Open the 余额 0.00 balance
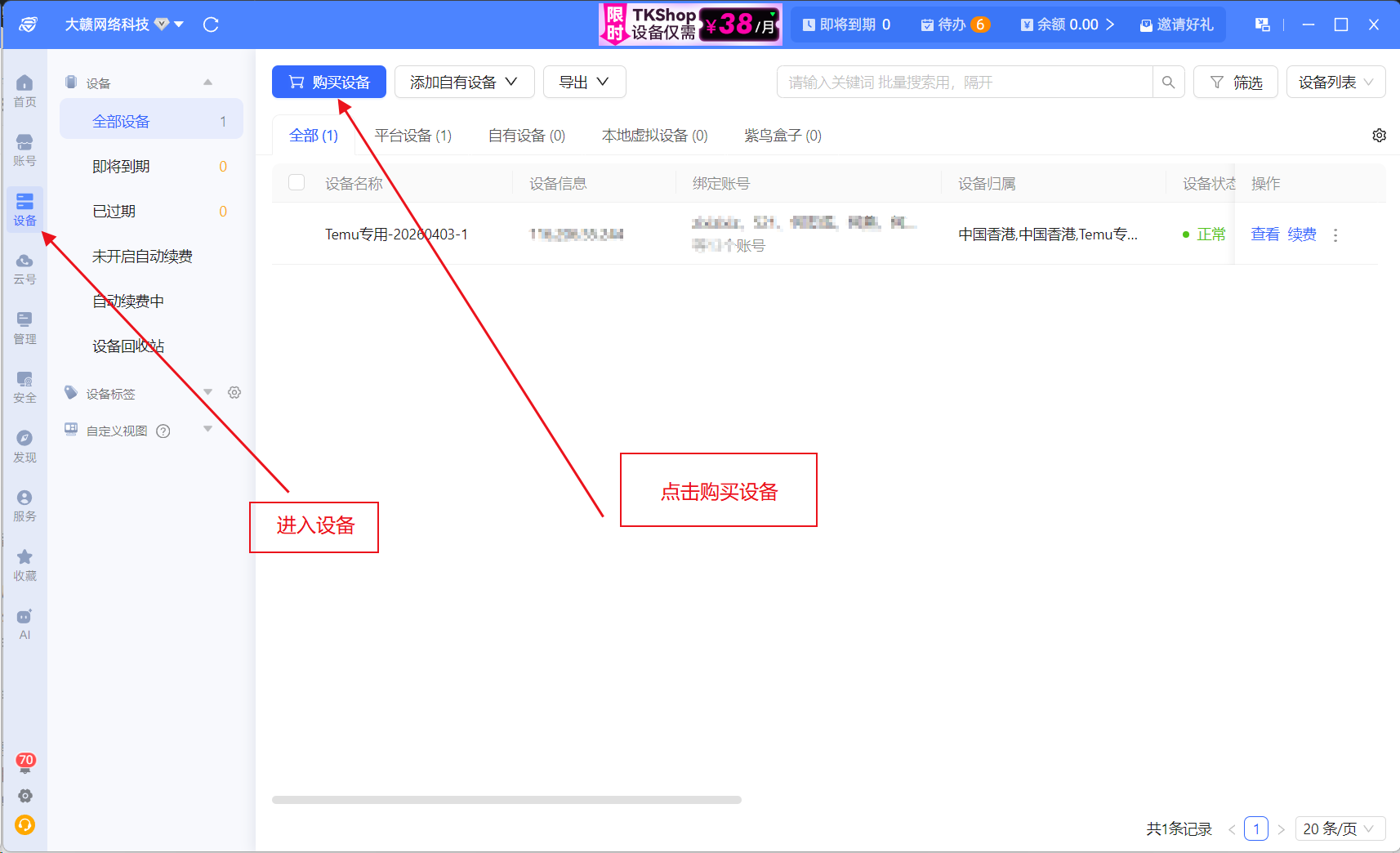Image resolution: width=1400 pixels, height=853 pixels. [1067, 25]
